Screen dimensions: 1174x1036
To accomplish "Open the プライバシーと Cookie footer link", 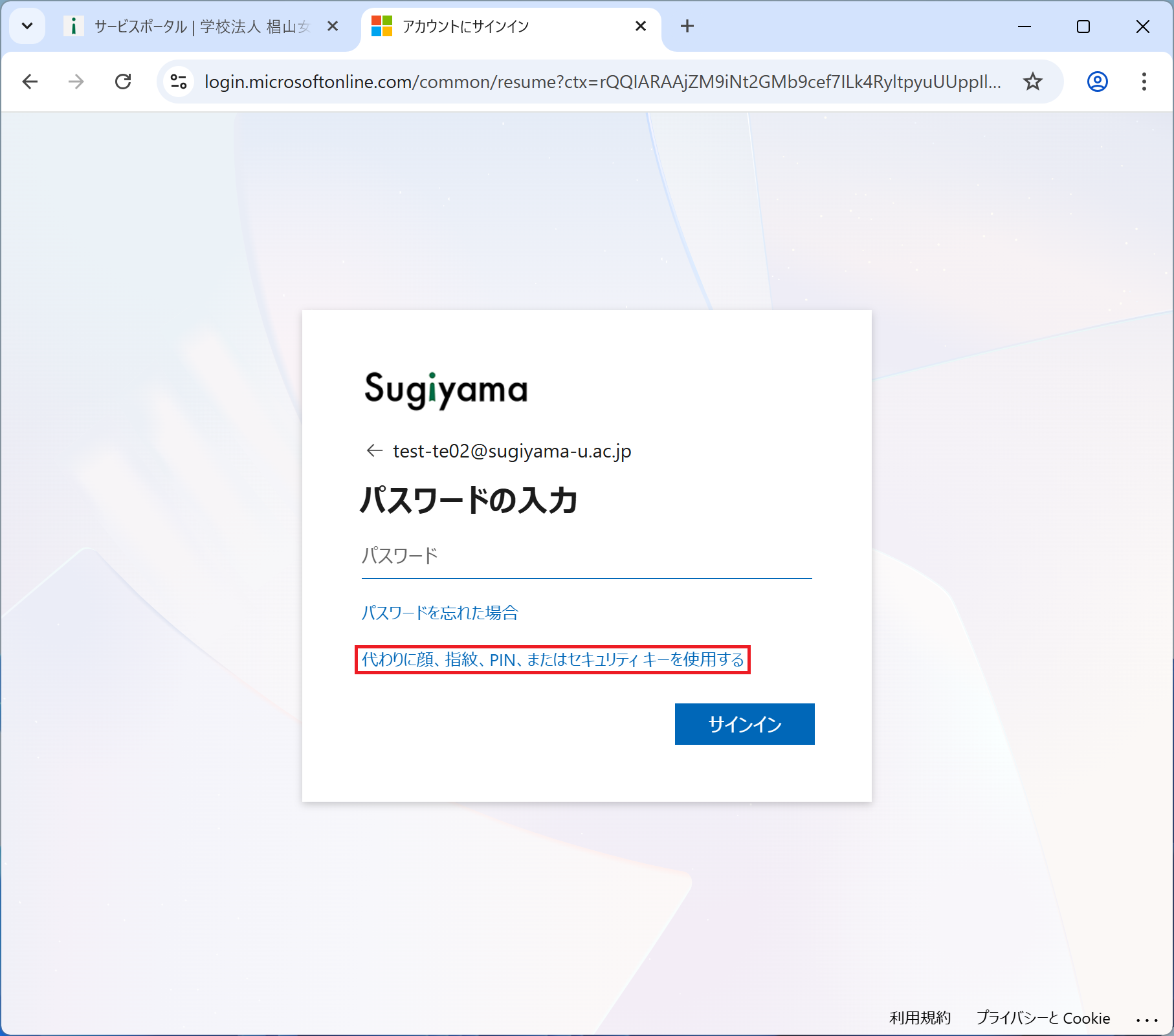I will click(1043, 1018).
